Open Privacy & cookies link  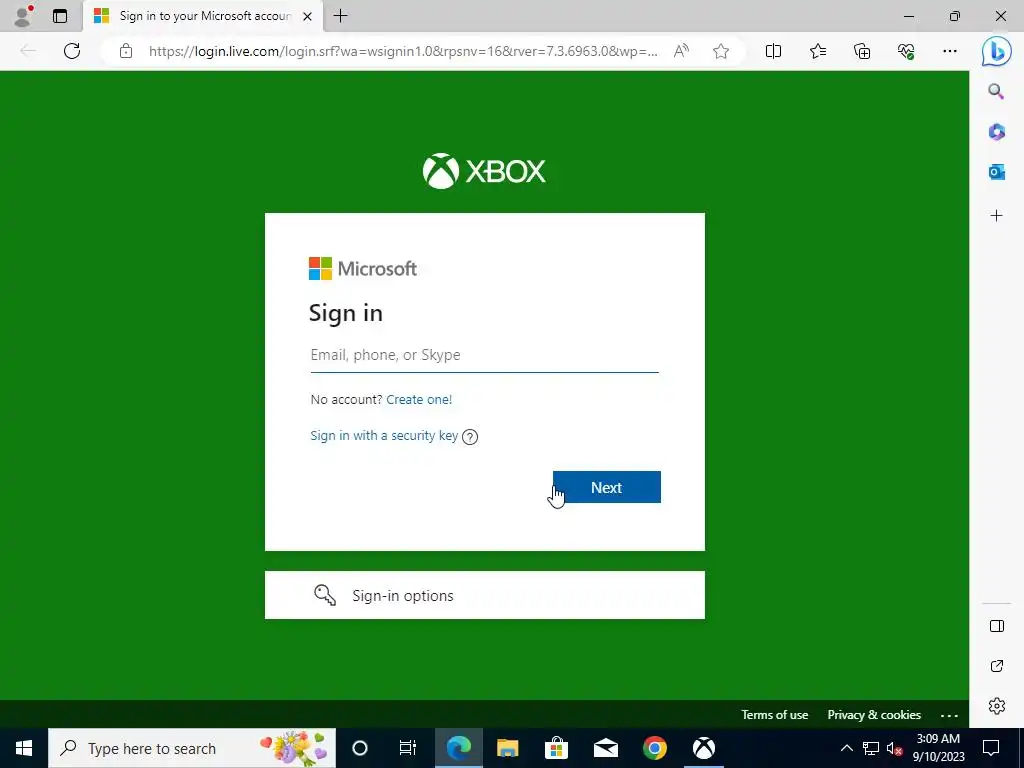click(874, 715)
